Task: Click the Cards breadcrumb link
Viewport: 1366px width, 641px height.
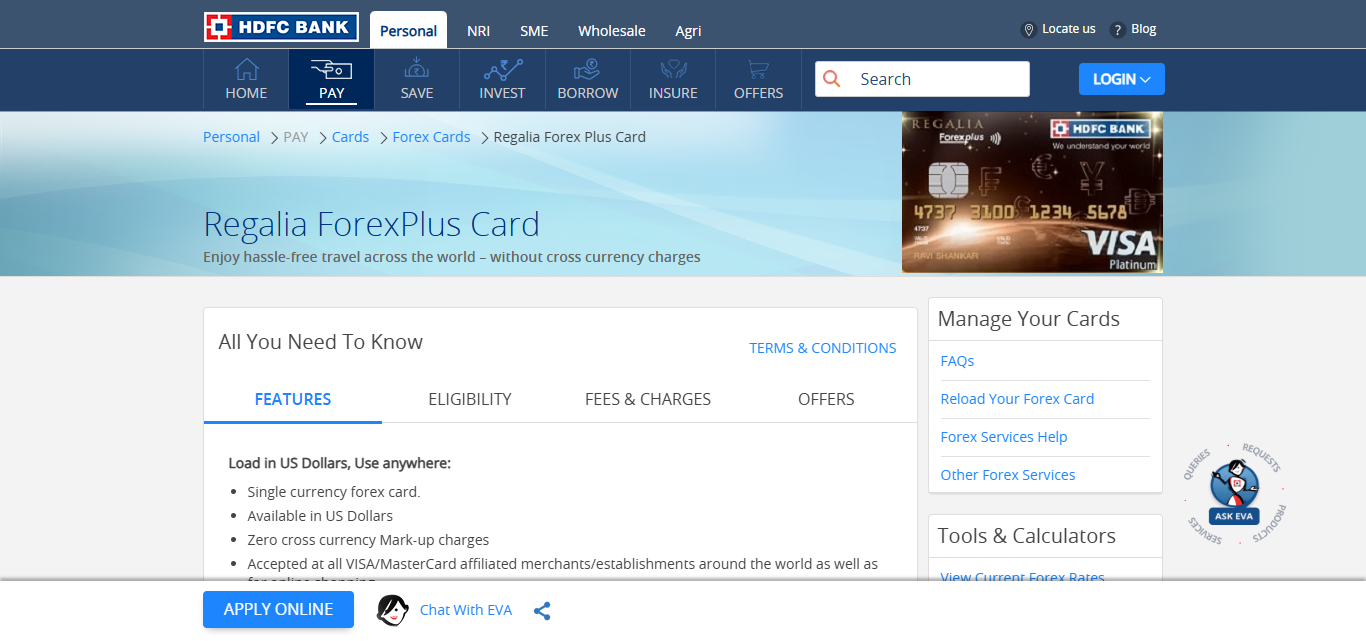Action: point(350,137)
